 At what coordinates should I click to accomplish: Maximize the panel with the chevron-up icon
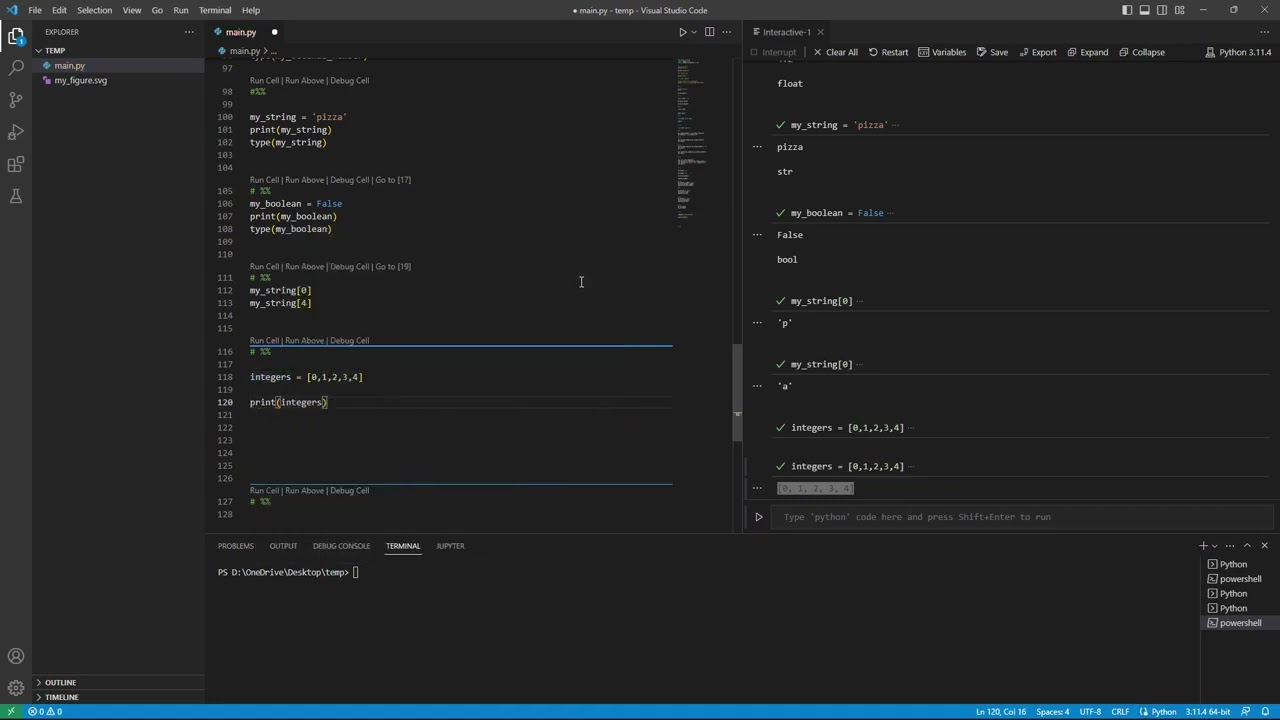(1247, 546)
